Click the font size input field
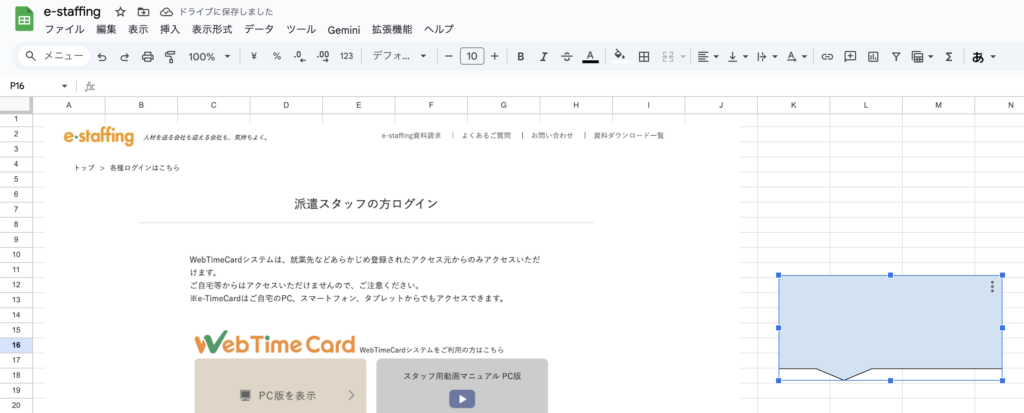Viewport: 1024px width, 413px height. (472, 57)
